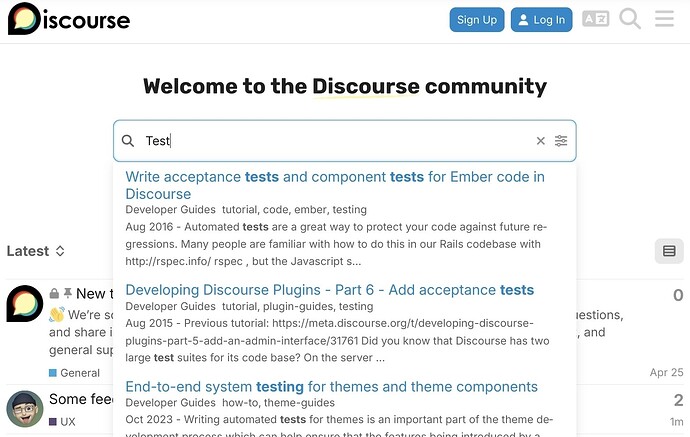Image resolution: width=690 pixels, height=437 pixels.
Task: Click the 'tutorial, code, ember, testing' tags text
Action: pos(294,209)
